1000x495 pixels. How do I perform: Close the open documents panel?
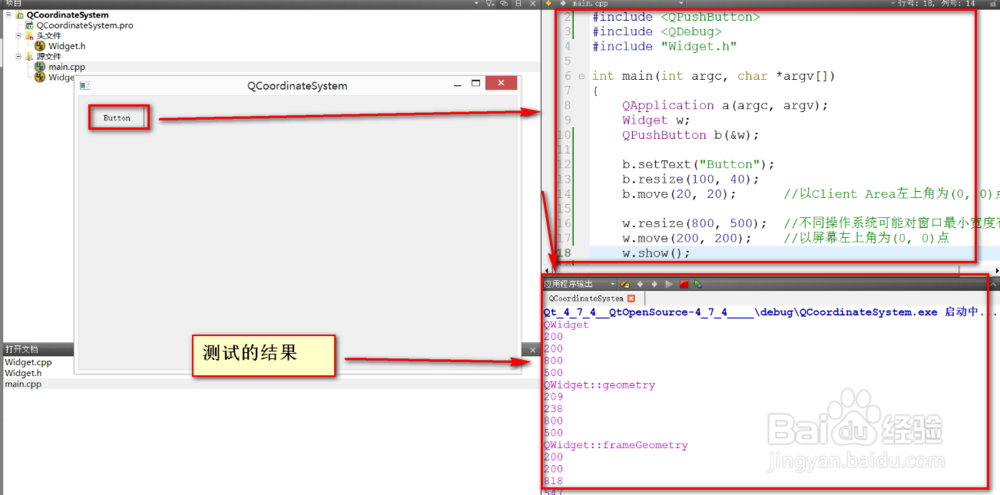pos(533,350)
